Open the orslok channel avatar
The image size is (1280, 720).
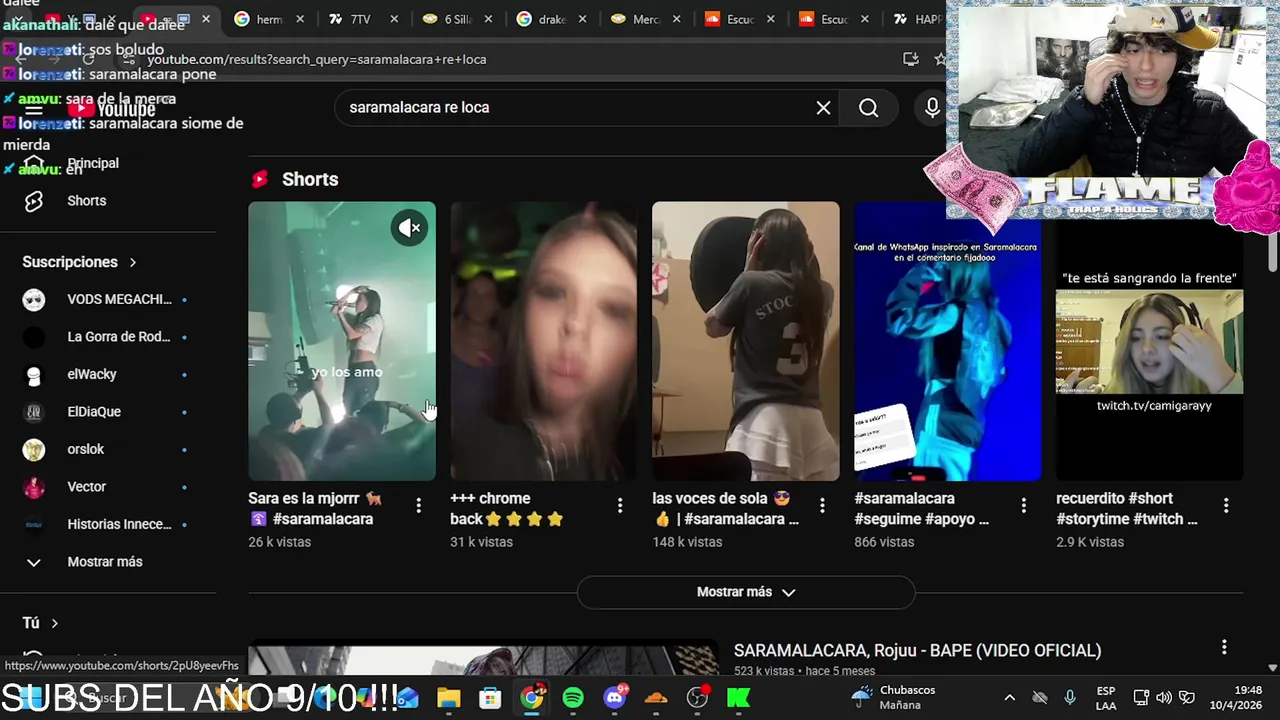coord(34,449)
